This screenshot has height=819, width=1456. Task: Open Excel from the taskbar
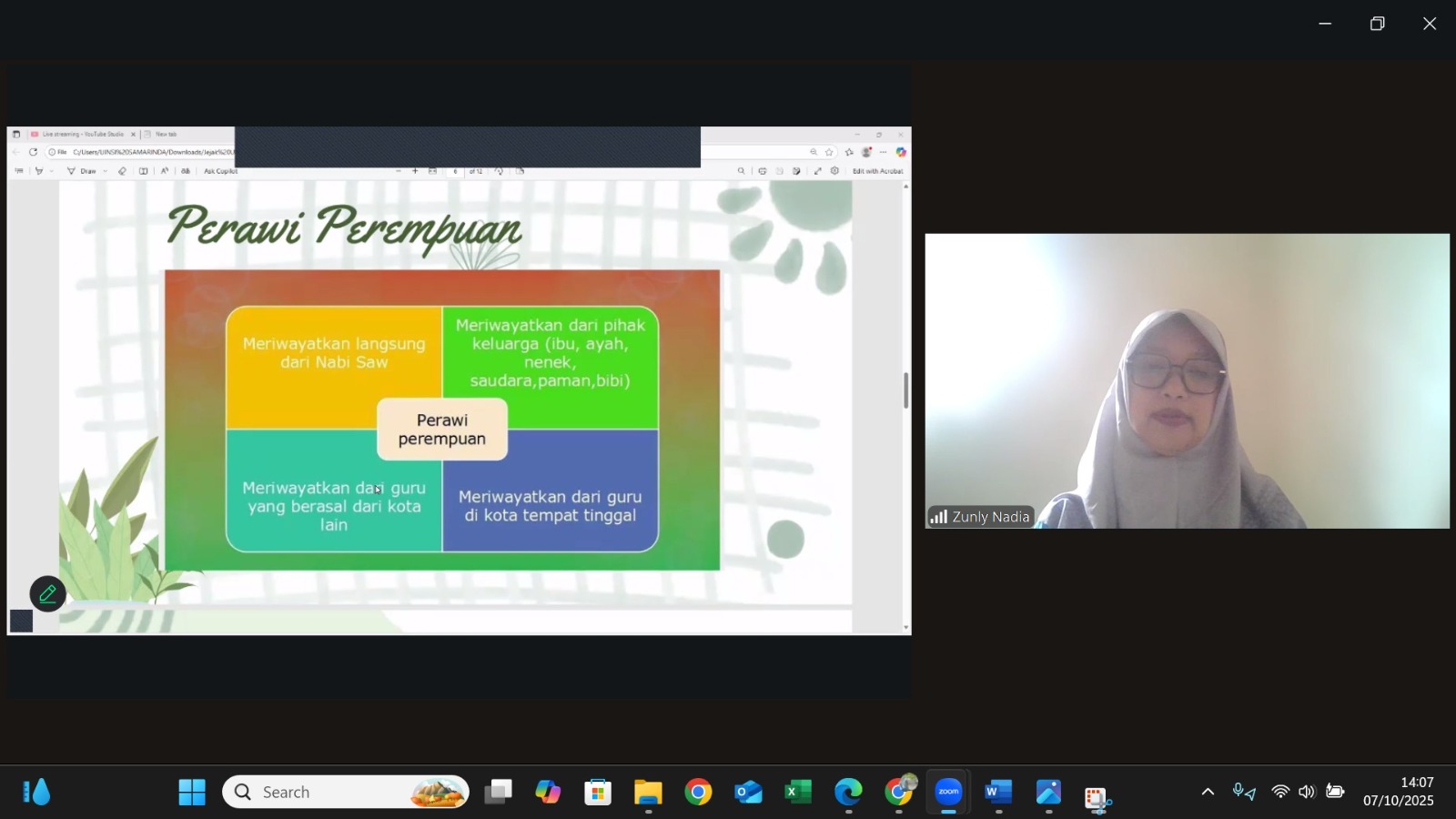798,792
